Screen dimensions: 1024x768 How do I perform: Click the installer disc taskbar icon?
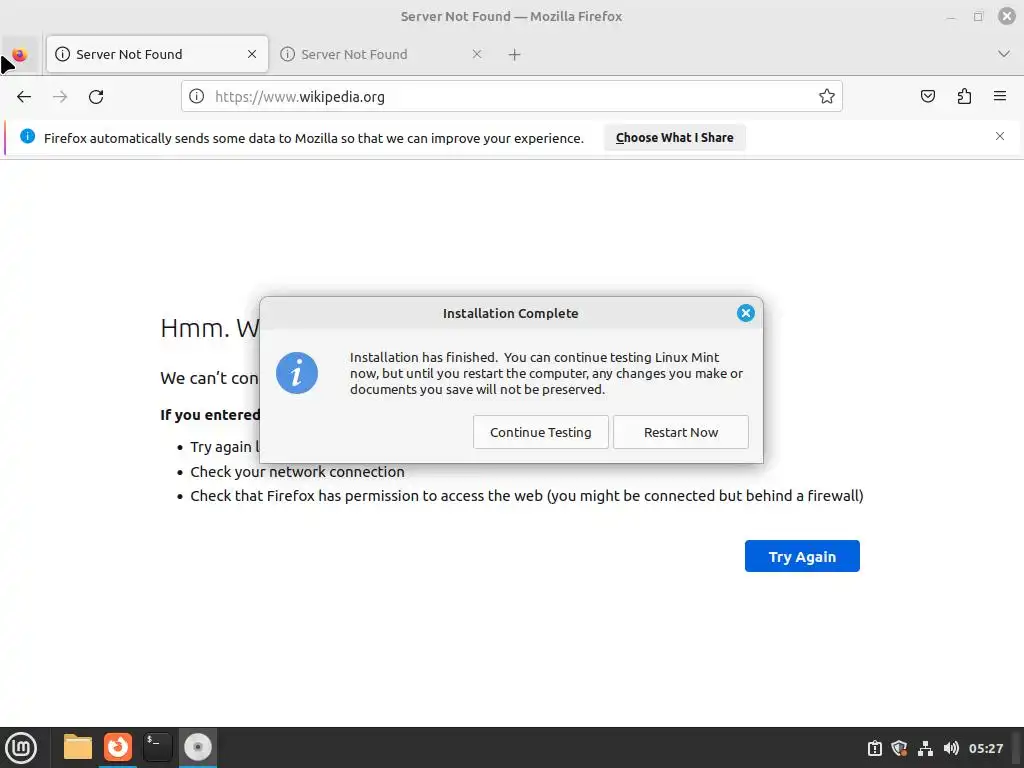coord(198,747)
